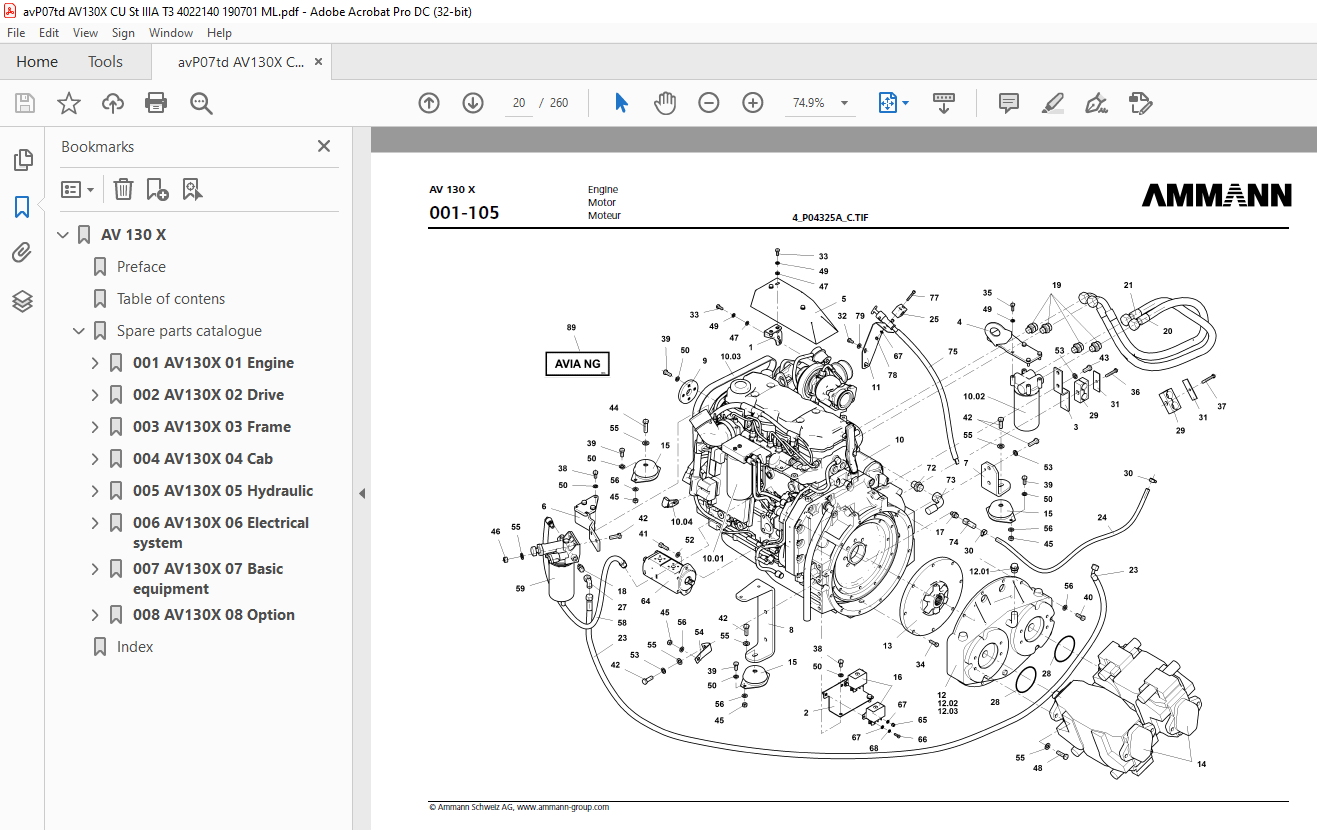
Task: Select the highlight text pen tool
Action: click(1053, 103)
